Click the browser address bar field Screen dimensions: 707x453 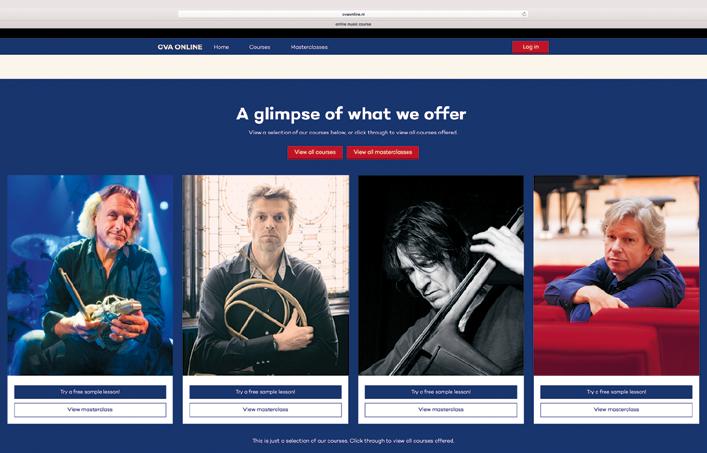pos(353,14)
